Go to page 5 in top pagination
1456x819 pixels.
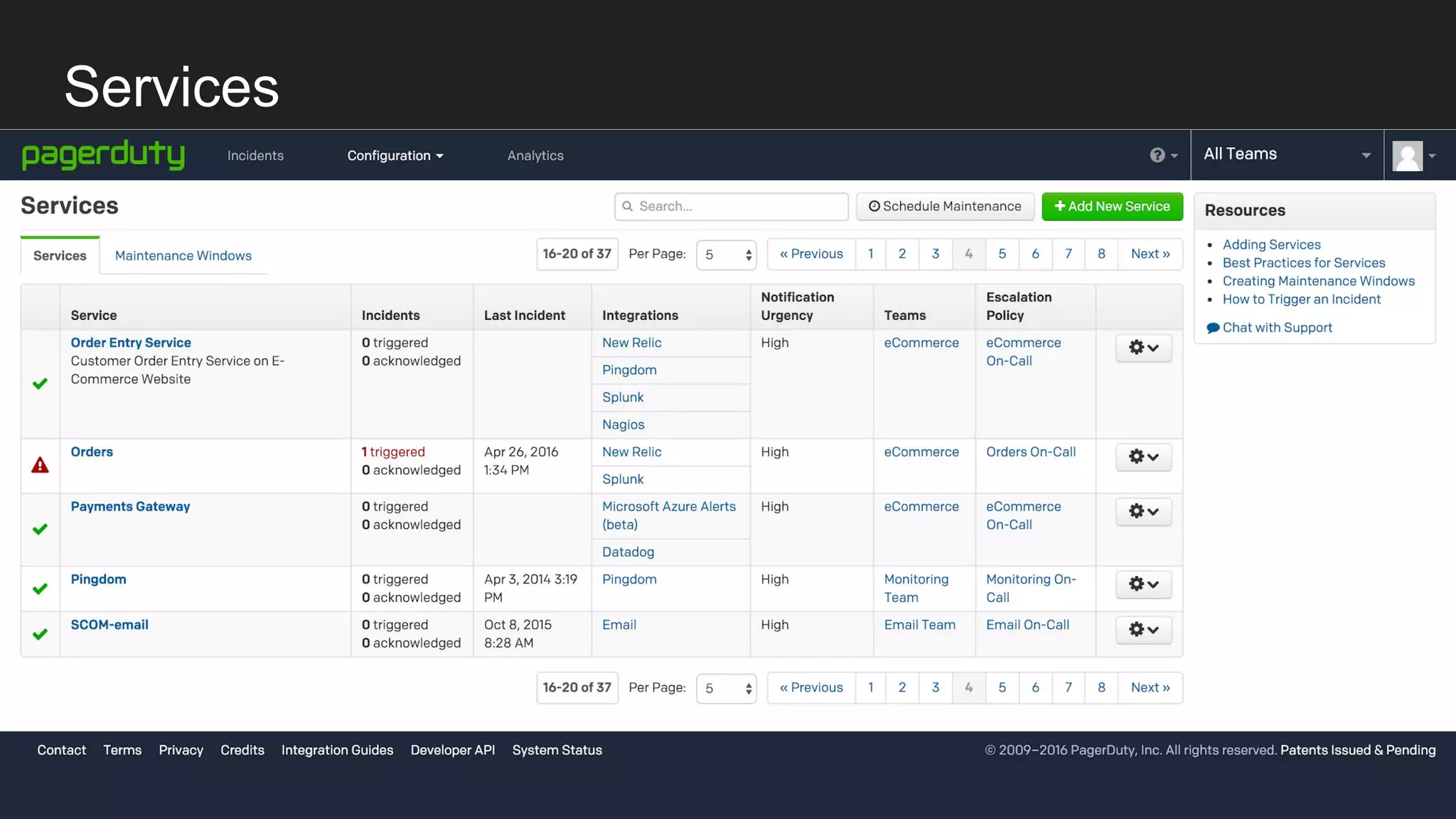point(1002,254)
